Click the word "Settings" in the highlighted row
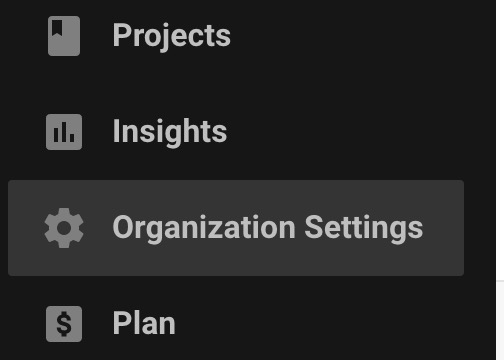 pyautogui.click(x=364, y=229)
